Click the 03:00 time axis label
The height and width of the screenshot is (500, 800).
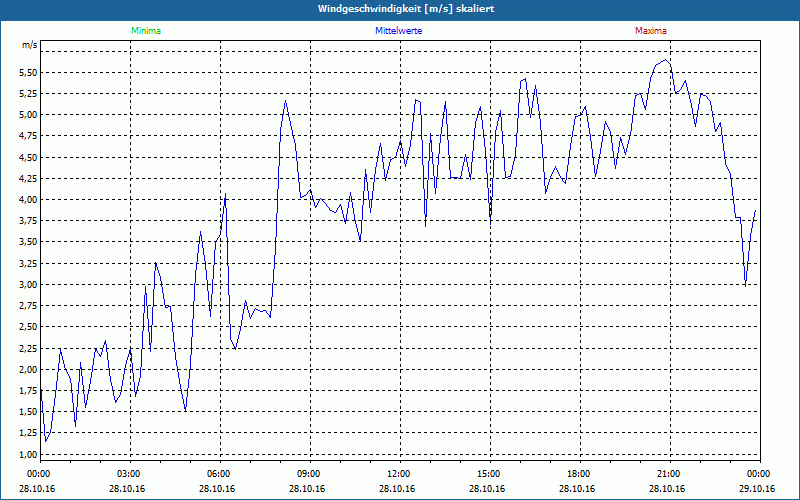[130, 474]
